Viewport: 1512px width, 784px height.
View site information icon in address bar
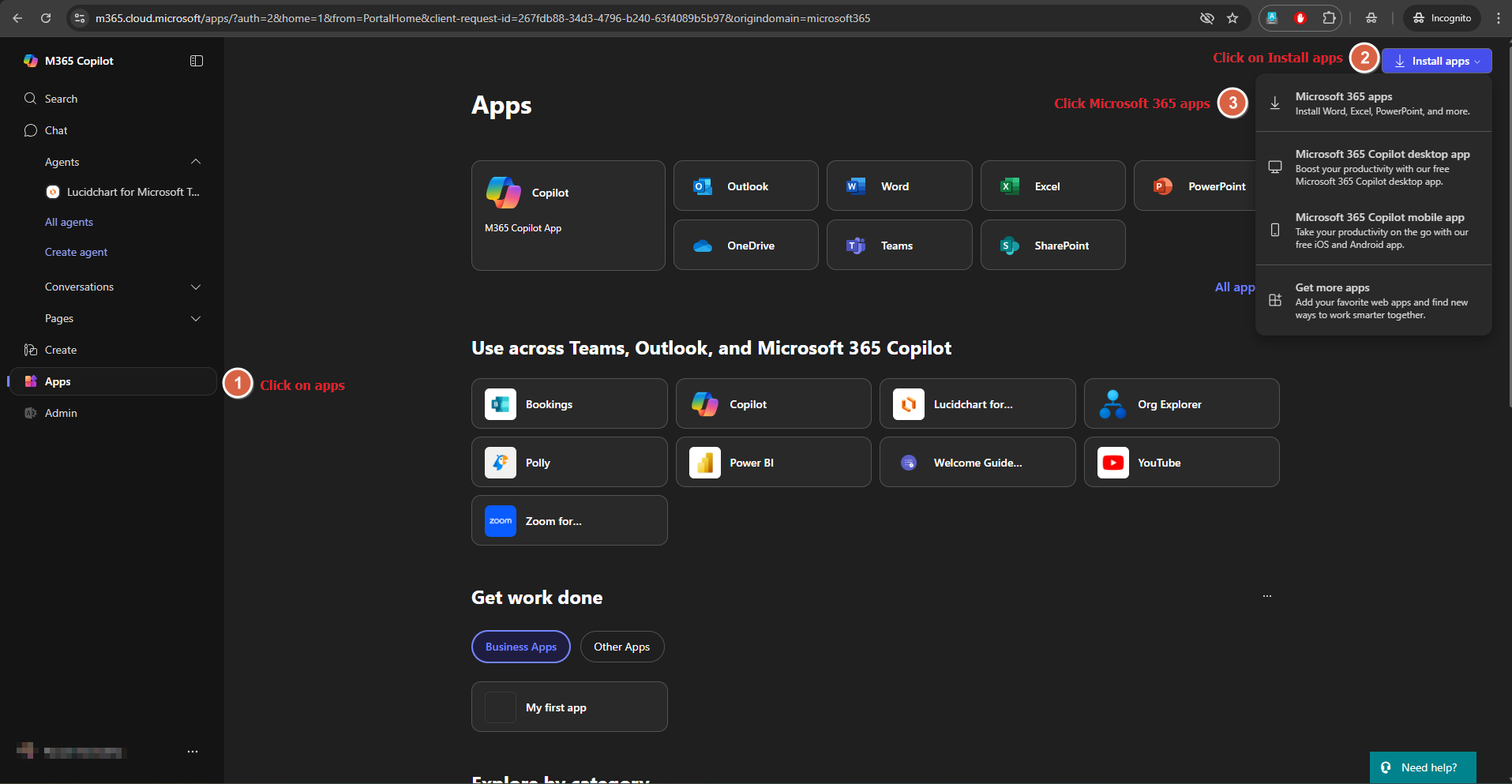pyautogui.click(x=80, y=18)
